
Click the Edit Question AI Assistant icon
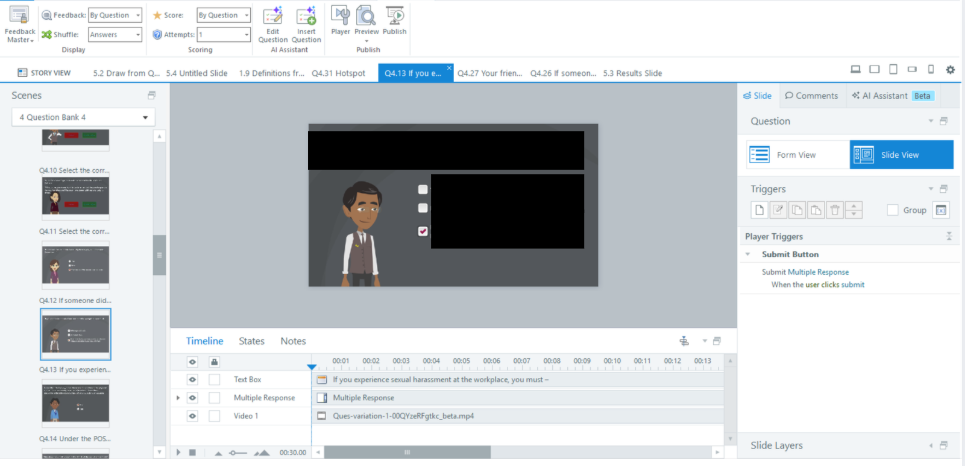coord(273,25)
